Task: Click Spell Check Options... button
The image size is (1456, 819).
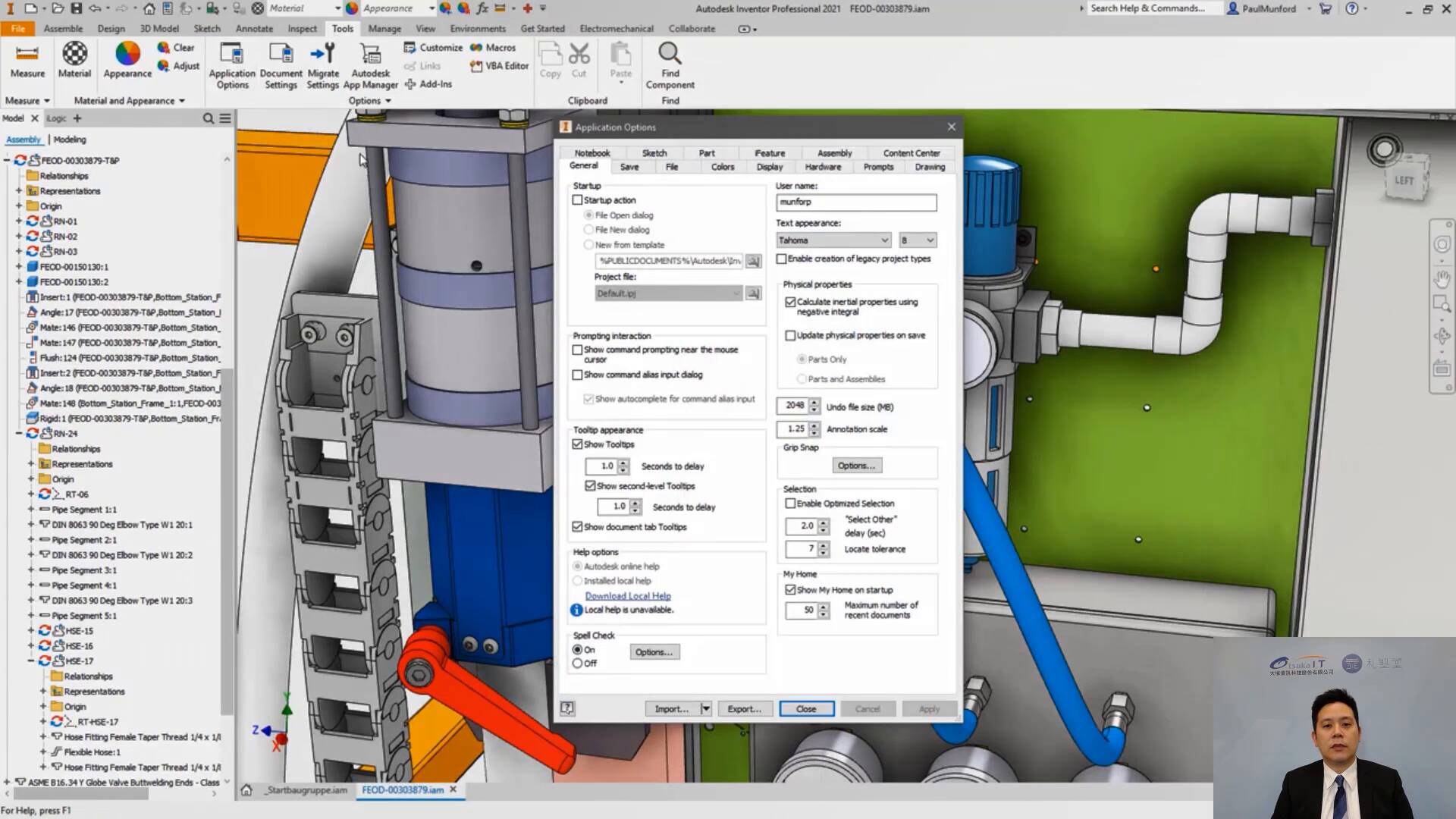Action: tap(654, 652)
